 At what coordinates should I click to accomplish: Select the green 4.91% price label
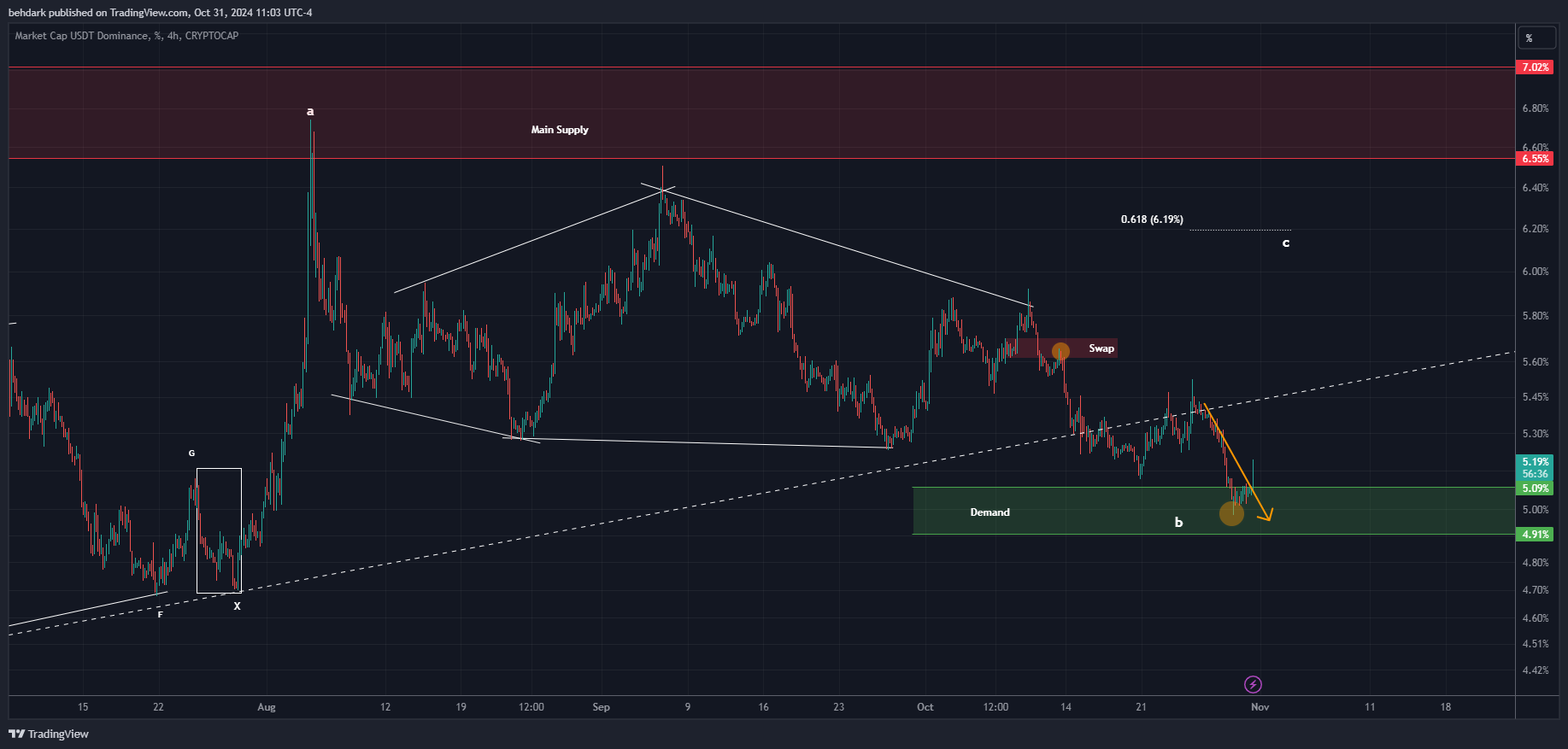[x=1535, y=535]
